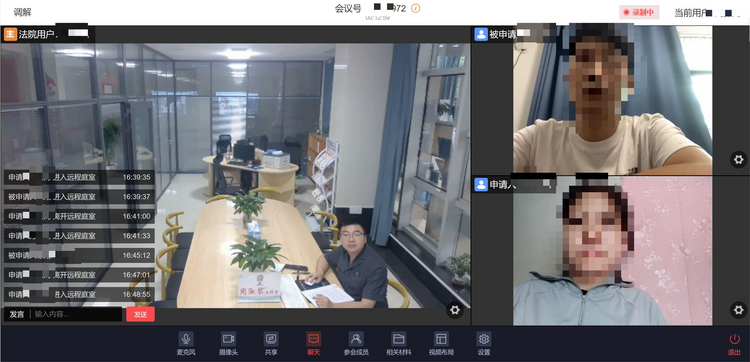Open the settings (设置) gear in toolbar
The height and width of the screenshot is (362, 750).
pyautogui.click(x=484, y=343)
